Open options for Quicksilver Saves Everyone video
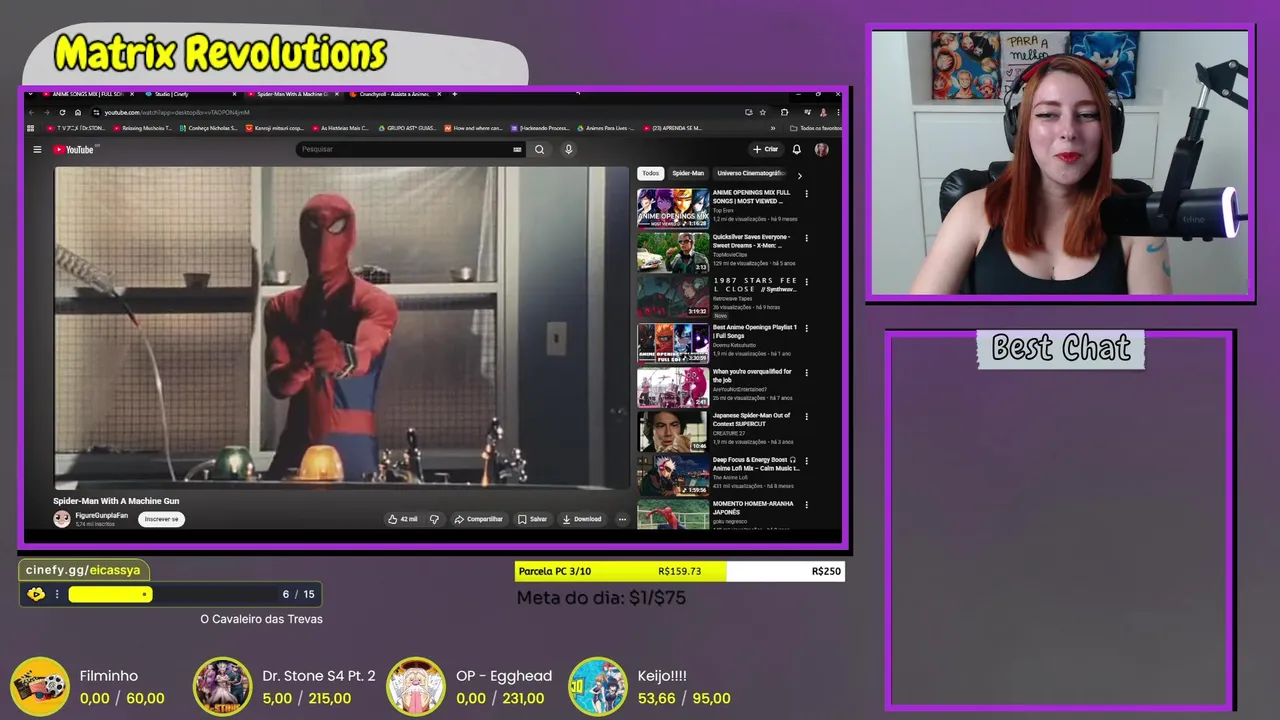The image size is (1280, 720). [806, 238]
